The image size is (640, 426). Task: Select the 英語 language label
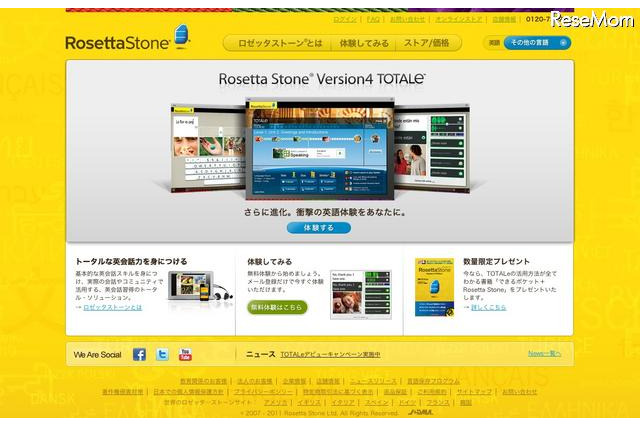(494, 42)
